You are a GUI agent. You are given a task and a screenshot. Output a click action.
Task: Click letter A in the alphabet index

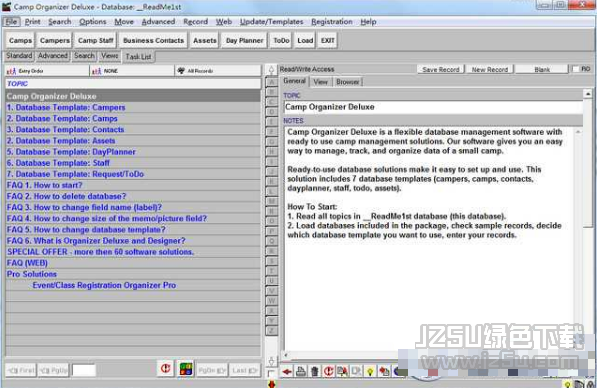click(x=271, y=82)
